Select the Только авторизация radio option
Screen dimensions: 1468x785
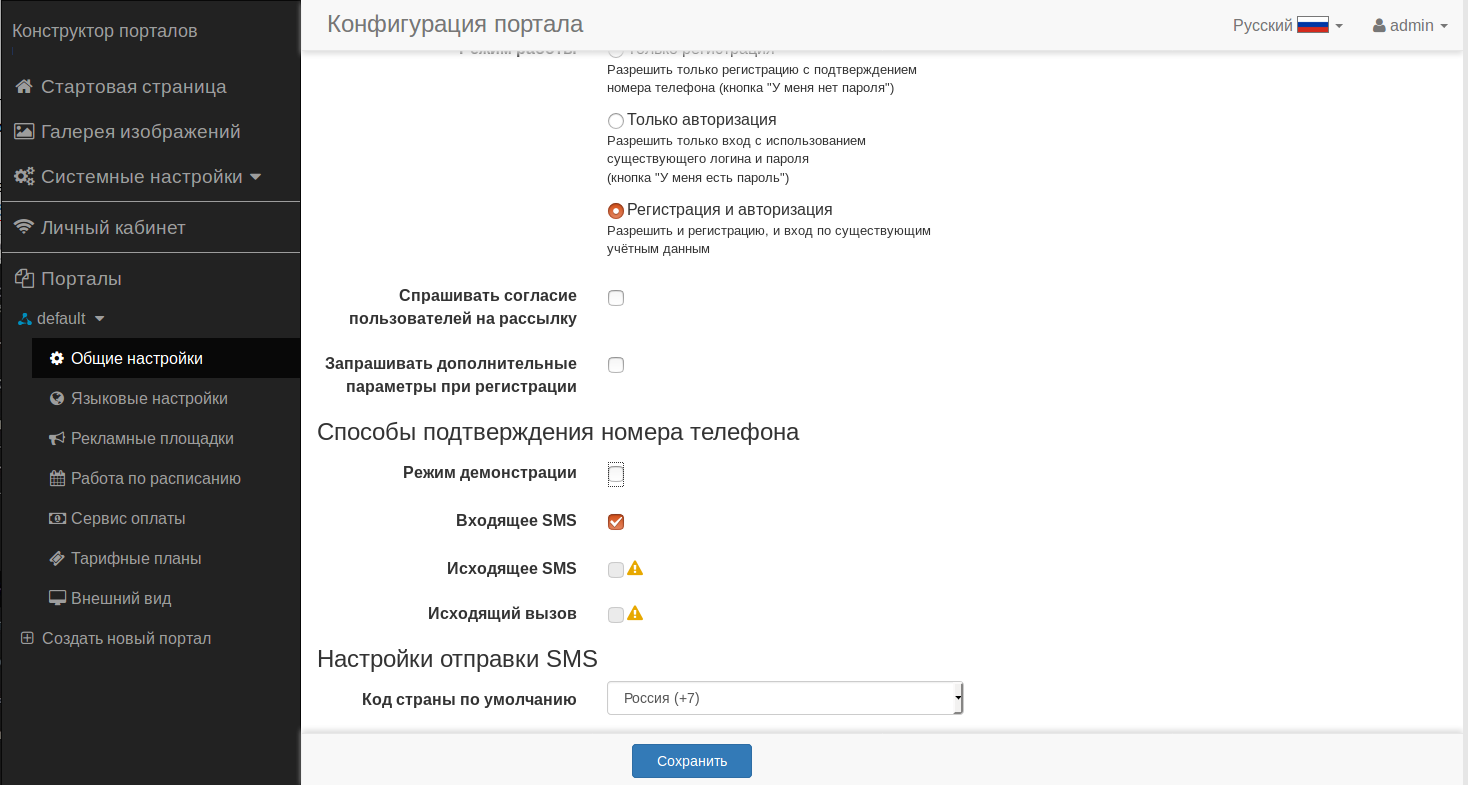[x=616, y=121]
